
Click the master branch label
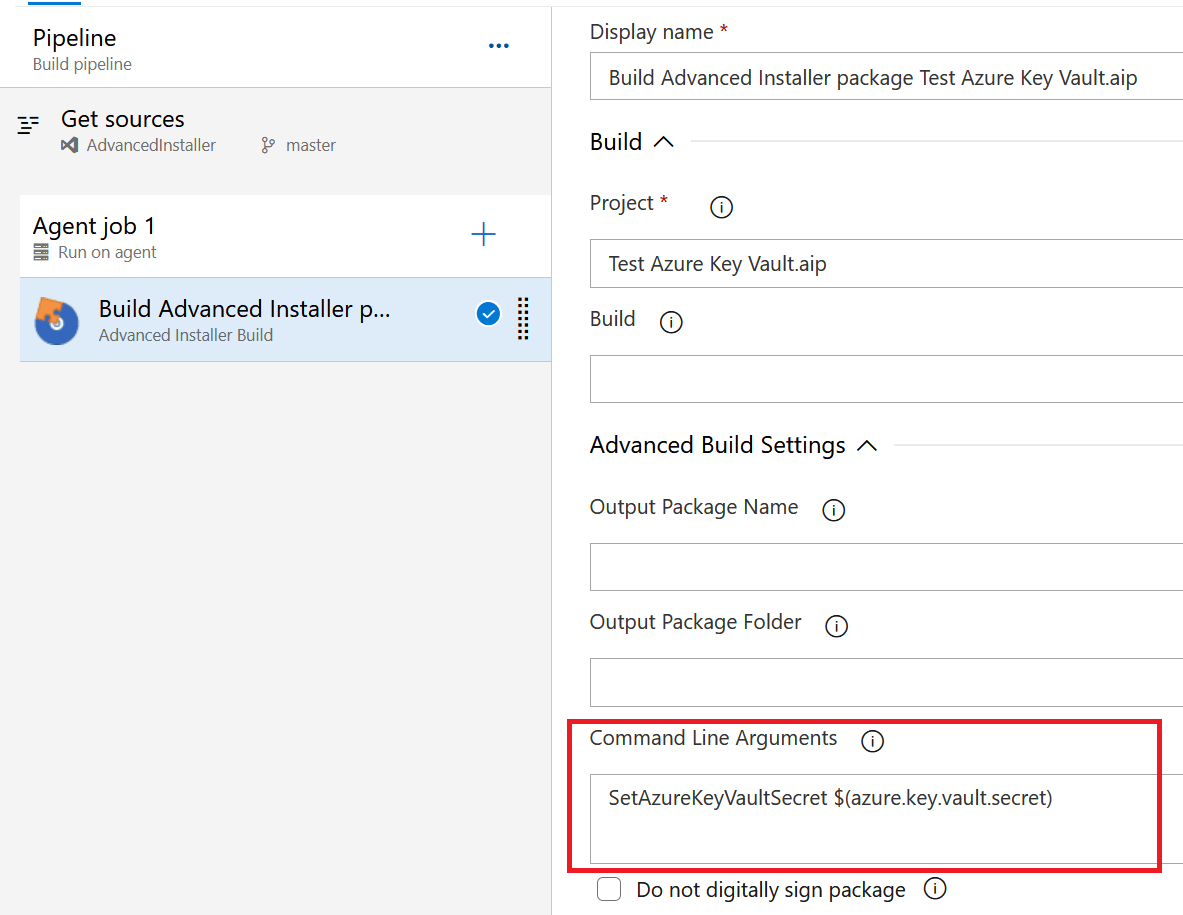click(311, 145)
